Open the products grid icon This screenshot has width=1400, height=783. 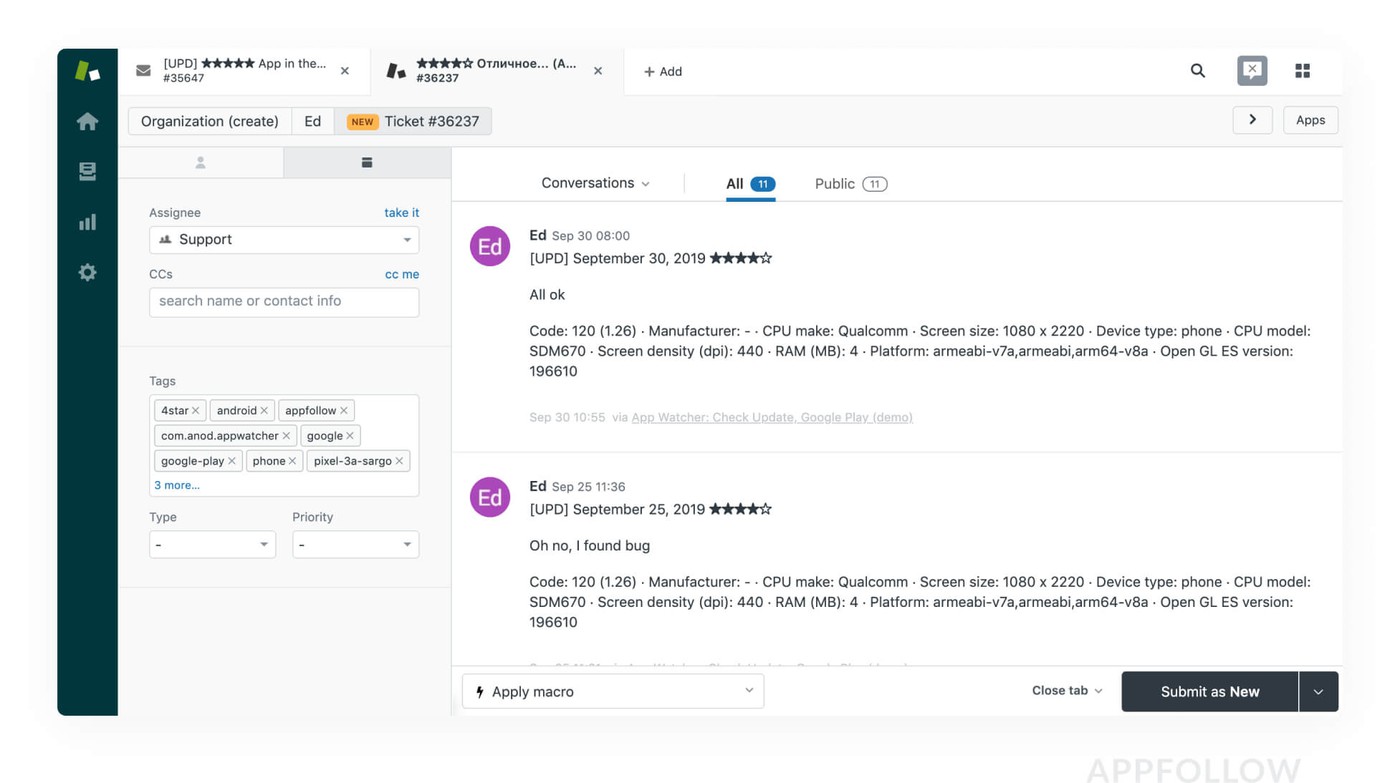tap(1302, 71)
